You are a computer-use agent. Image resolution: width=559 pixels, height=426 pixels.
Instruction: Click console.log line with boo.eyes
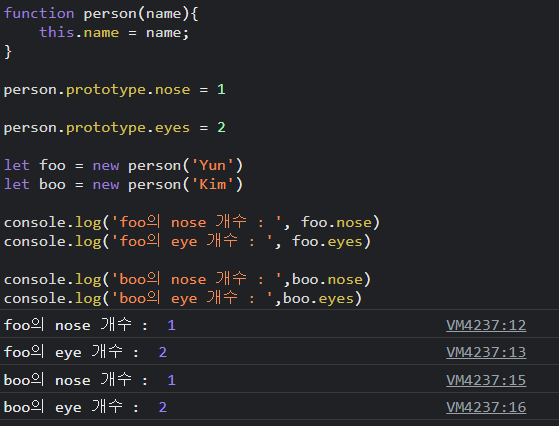tap(183, 298)
